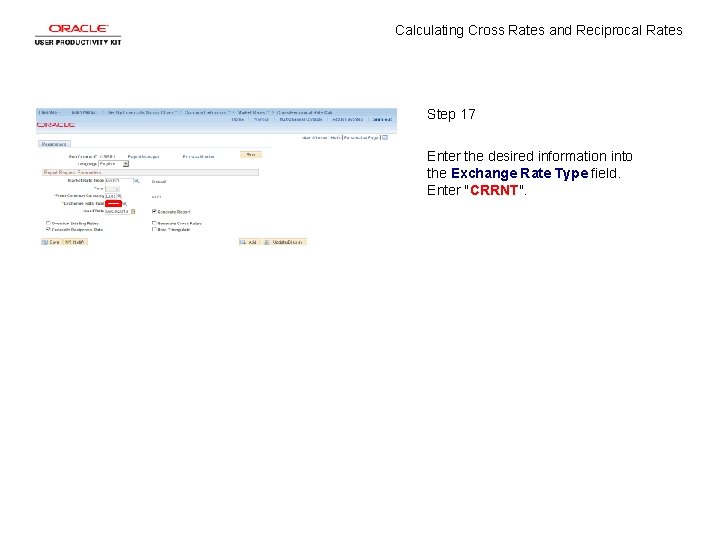Open the Main Menu
Viewport: 720px width, 540px height.
click(84, 112)
